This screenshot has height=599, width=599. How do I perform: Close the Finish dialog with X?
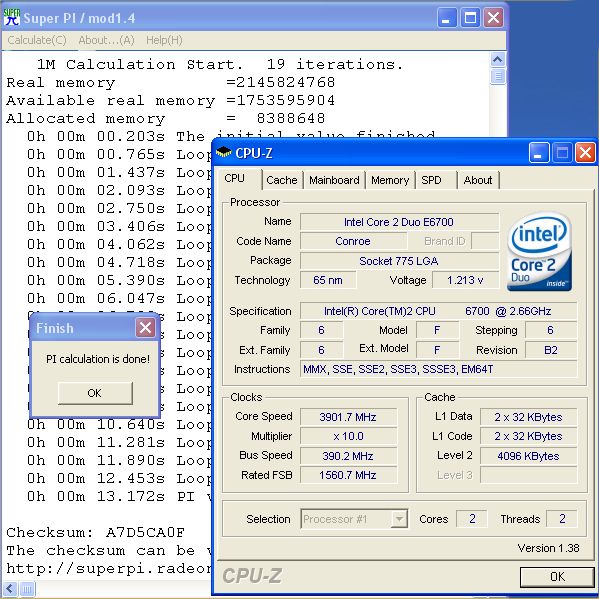(x=145, y=328)
